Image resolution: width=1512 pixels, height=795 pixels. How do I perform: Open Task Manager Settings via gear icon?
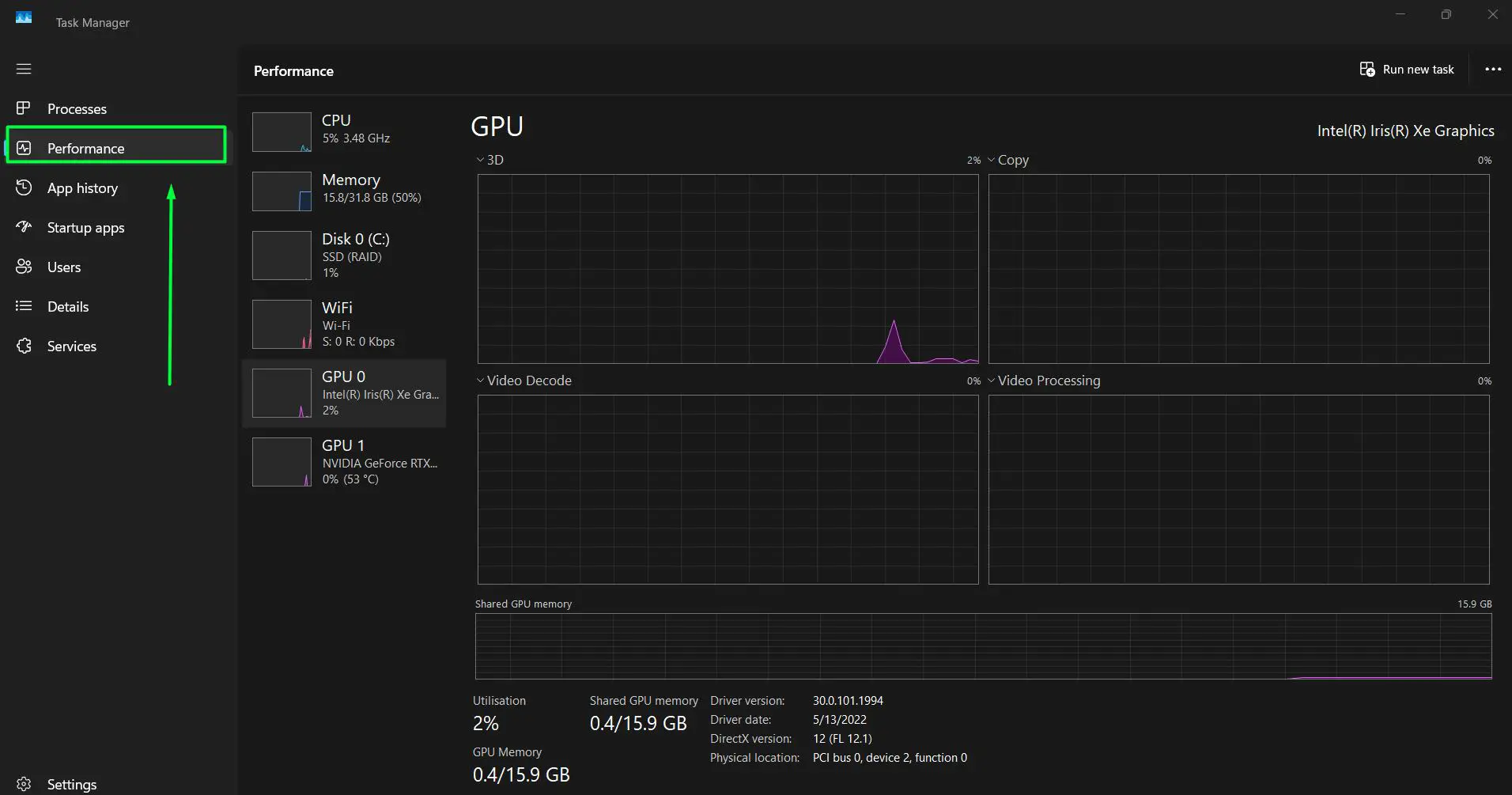[24, 783]
